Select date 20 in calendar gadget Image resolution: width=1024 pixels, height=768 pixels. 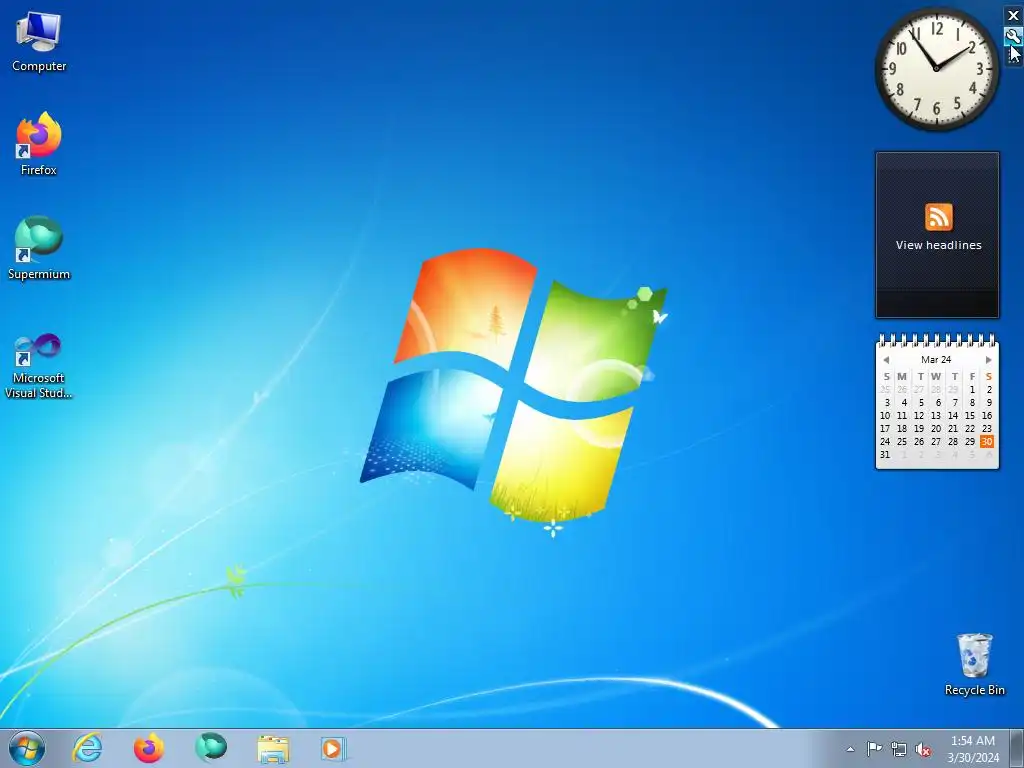[x=936, y=428]
